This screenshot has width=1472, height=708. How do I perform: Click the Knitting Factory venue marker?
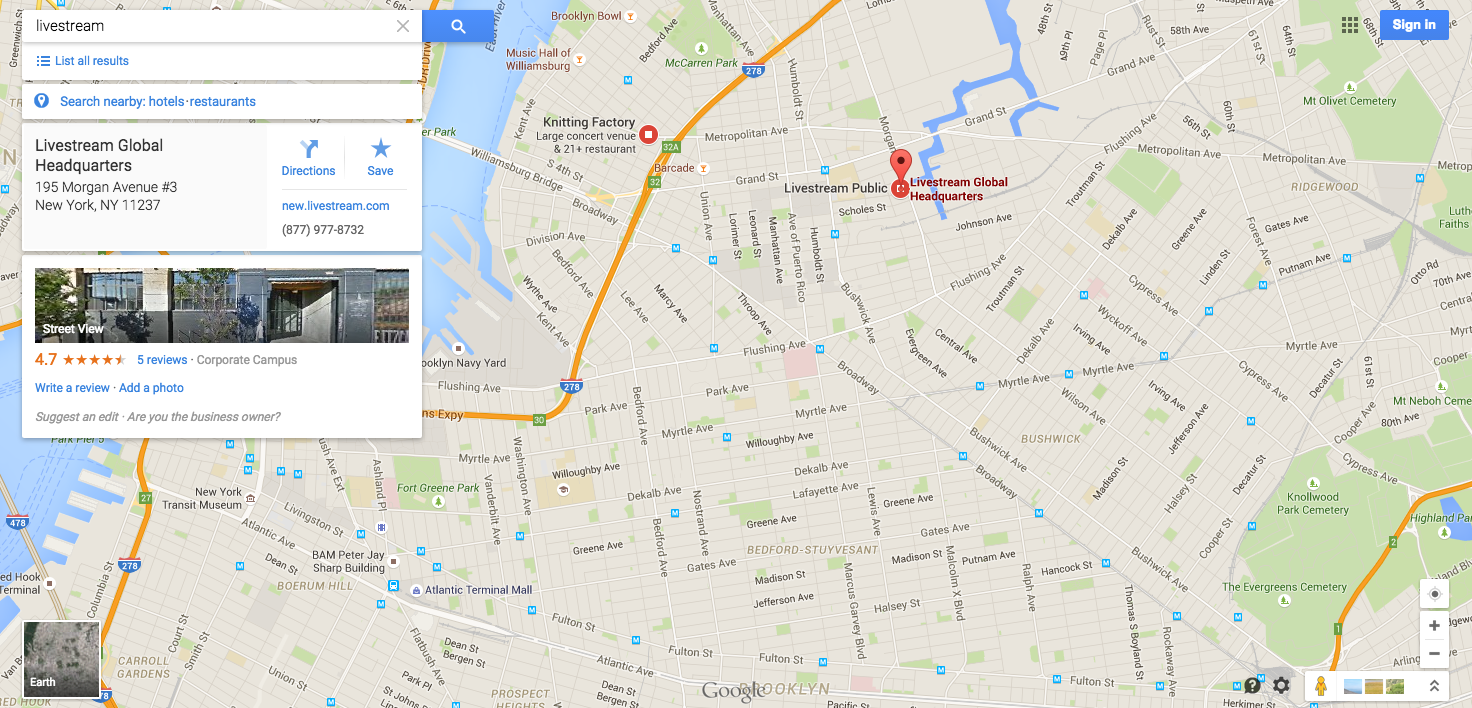648,134
